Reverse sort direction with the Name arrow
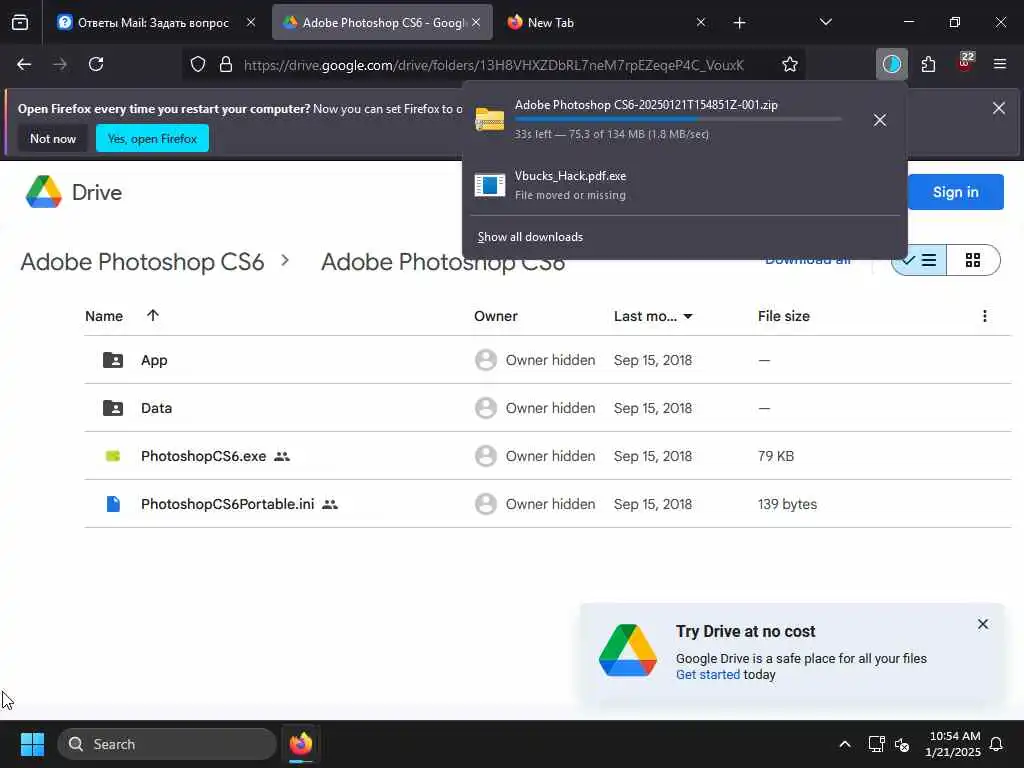The width and height of the screenshot is (1024, 768). [153, 315]
